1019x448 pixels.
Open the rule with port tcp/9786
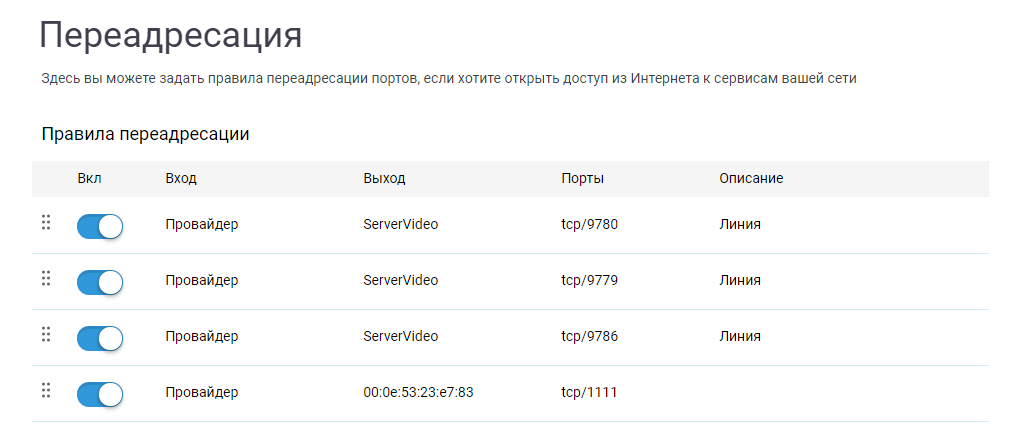point(510,337)
